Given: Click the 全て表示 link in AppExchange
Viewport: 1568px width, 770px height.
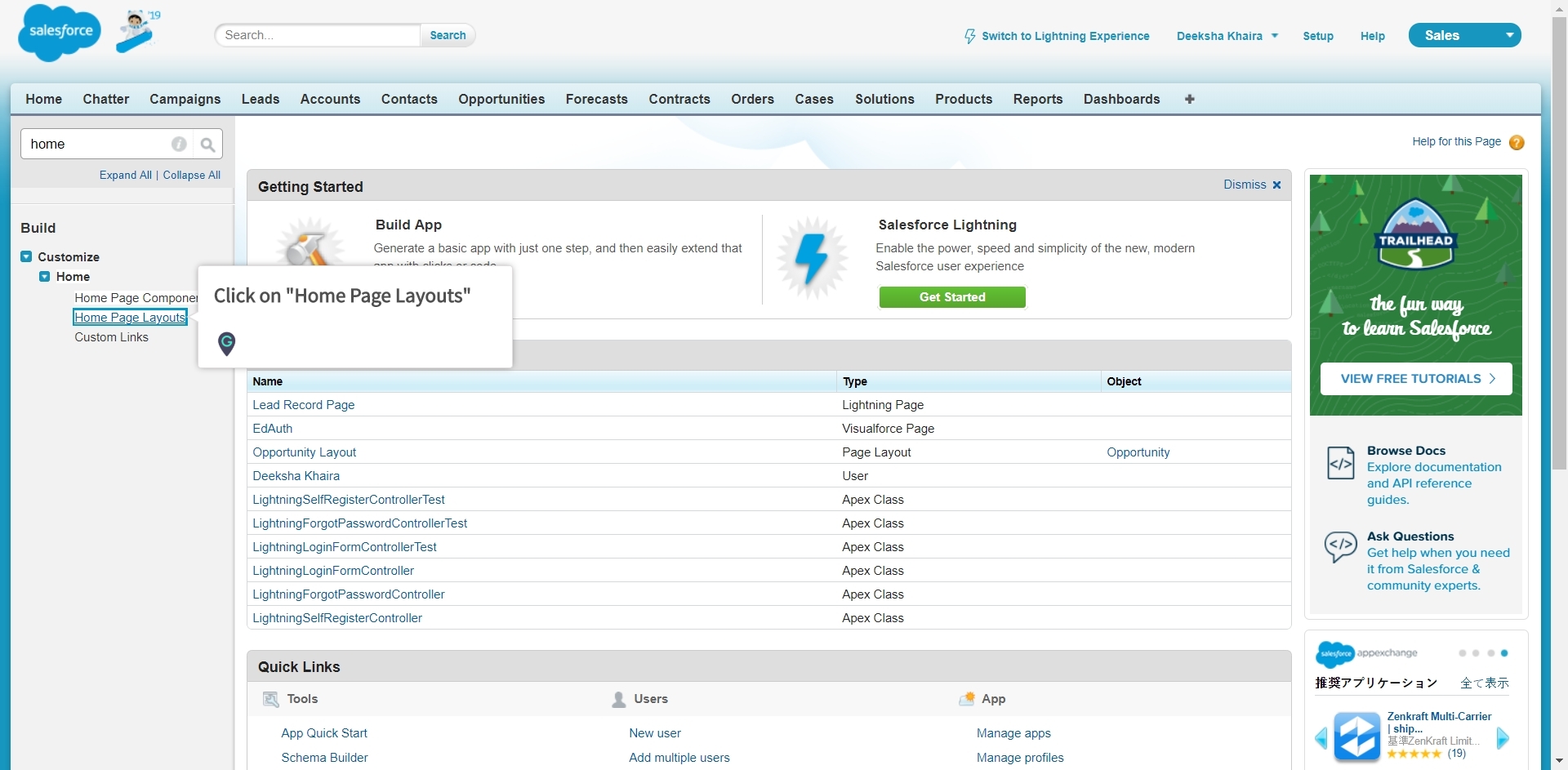Looking at the screenshot, I should pyautogui.click(x=1484, y=683).
